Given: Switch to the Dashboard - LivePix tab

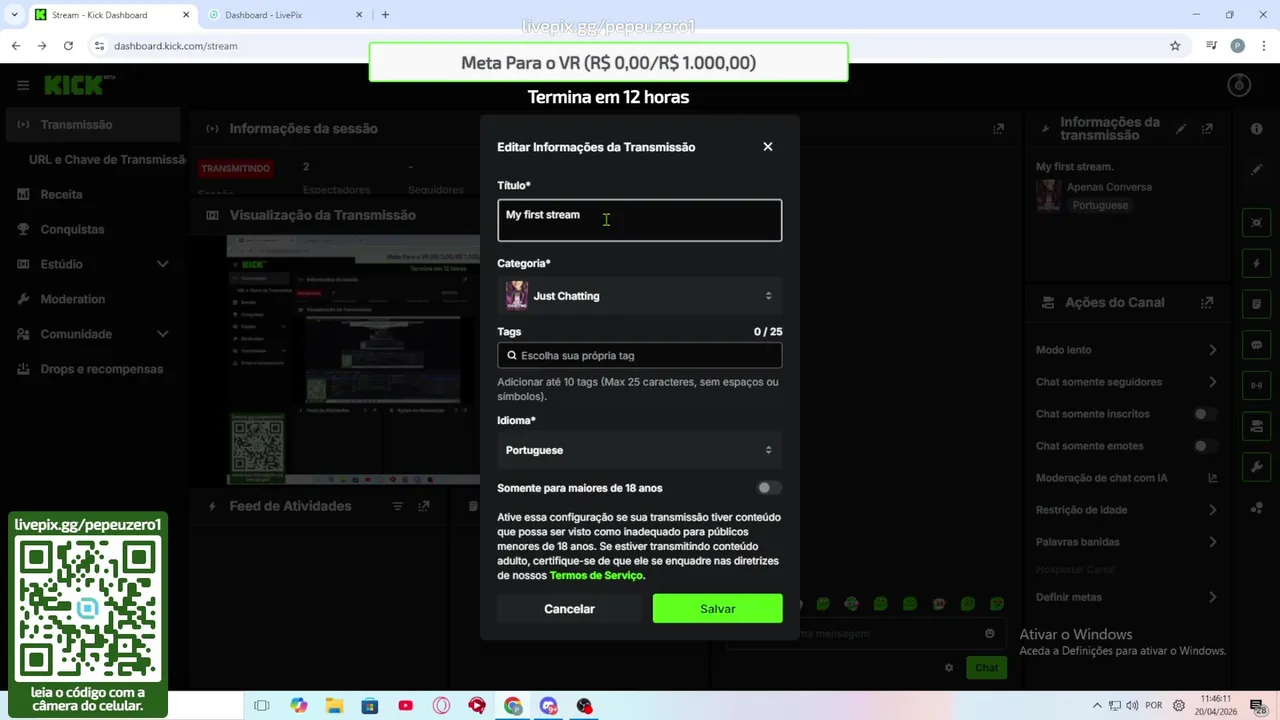Looking at the screenshot, I should click(x=285, y=15).
